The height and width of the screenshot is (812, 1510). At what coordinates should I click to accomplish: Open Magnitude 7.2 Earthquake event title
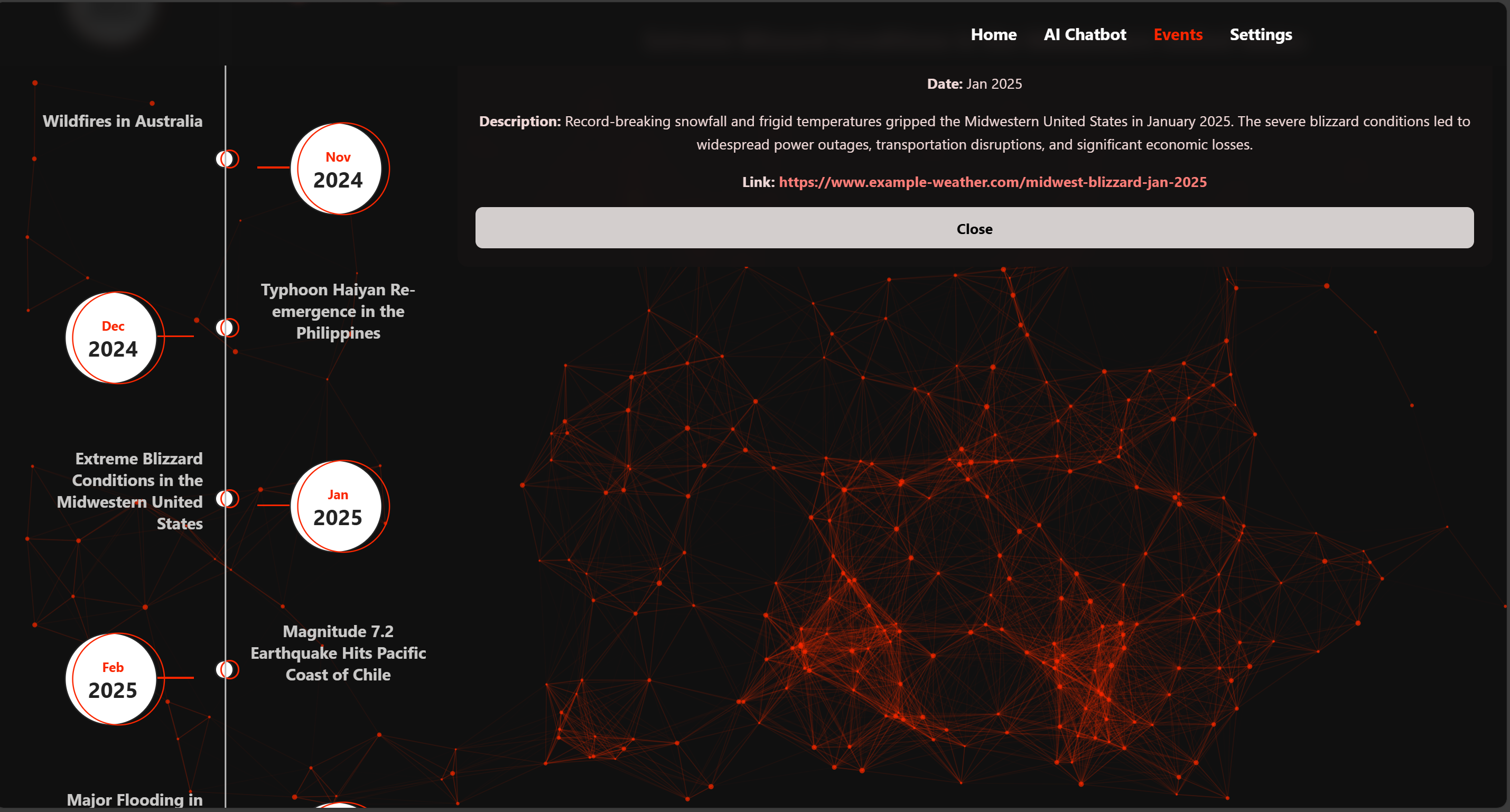[338, 652]
